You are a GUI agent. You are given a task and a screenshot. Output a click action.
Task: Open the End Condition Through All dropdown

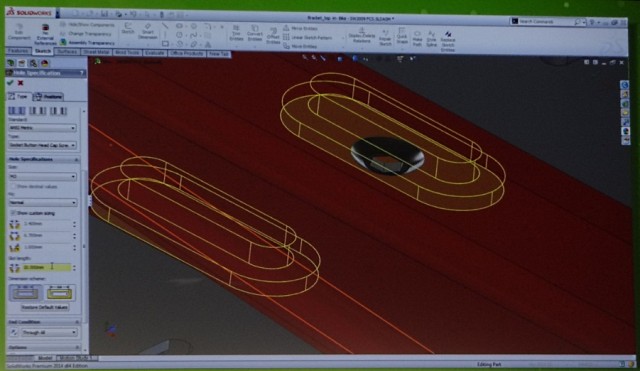pos(49,332)
